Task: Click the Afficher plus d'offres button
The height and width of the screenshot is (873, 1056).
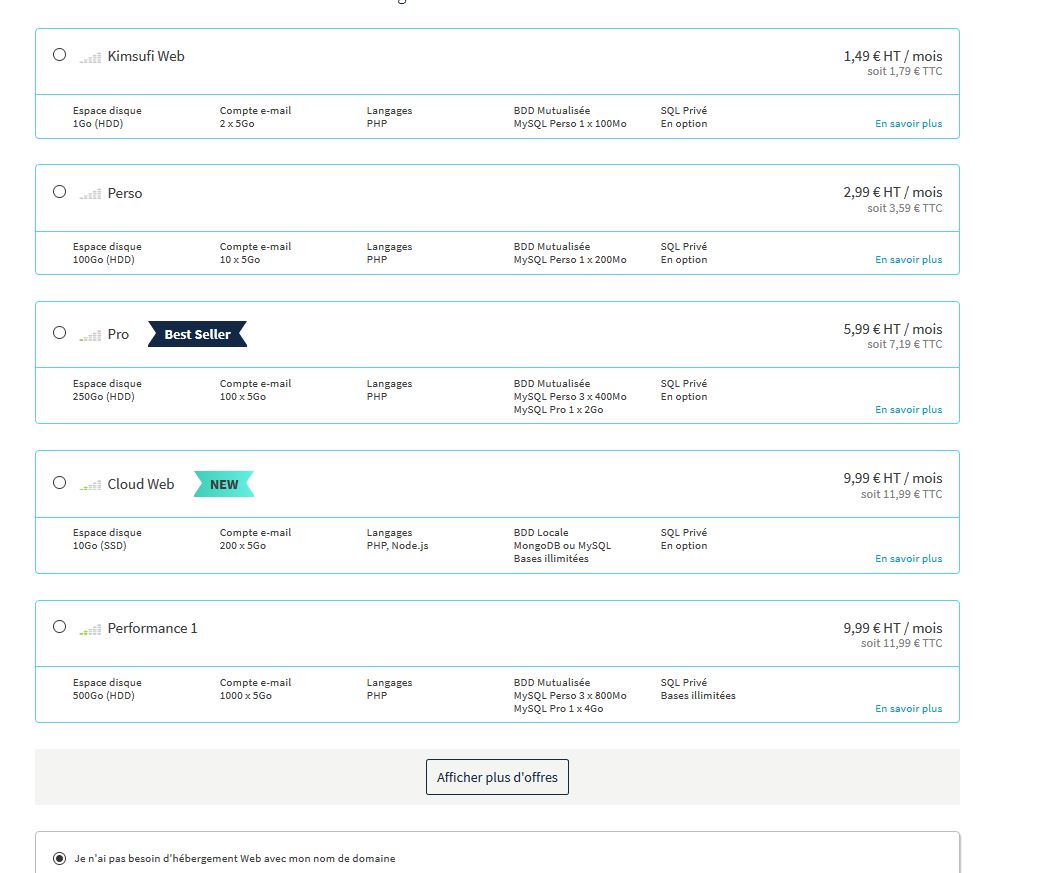Action: [497, 777]
